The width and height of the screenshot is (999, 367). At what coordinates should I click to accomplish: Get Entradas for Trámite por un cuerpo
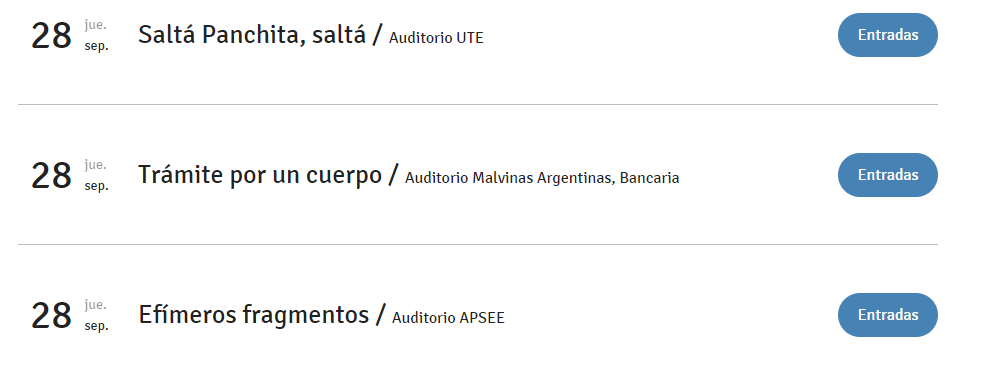tap(888, 175)
